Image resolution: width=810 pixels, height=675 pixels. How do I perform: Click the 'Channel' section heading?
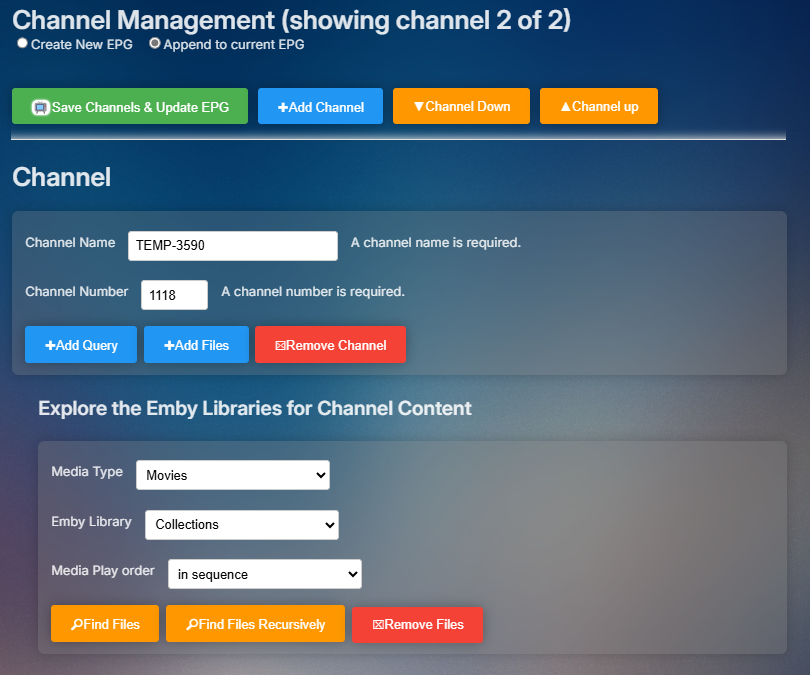[x=61, y=177]
